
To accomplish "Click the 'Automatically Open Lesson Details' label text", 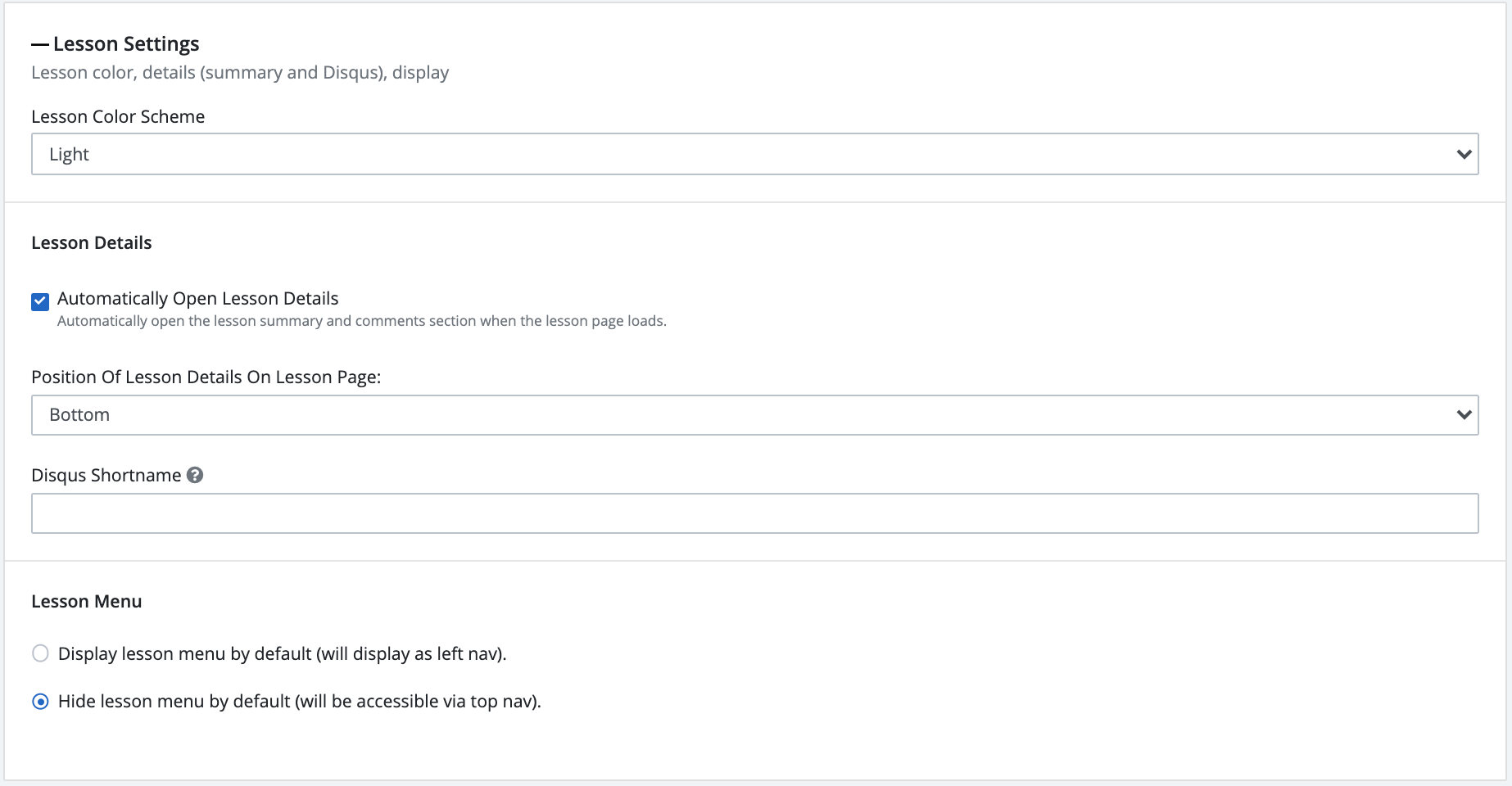I will 197,298.
